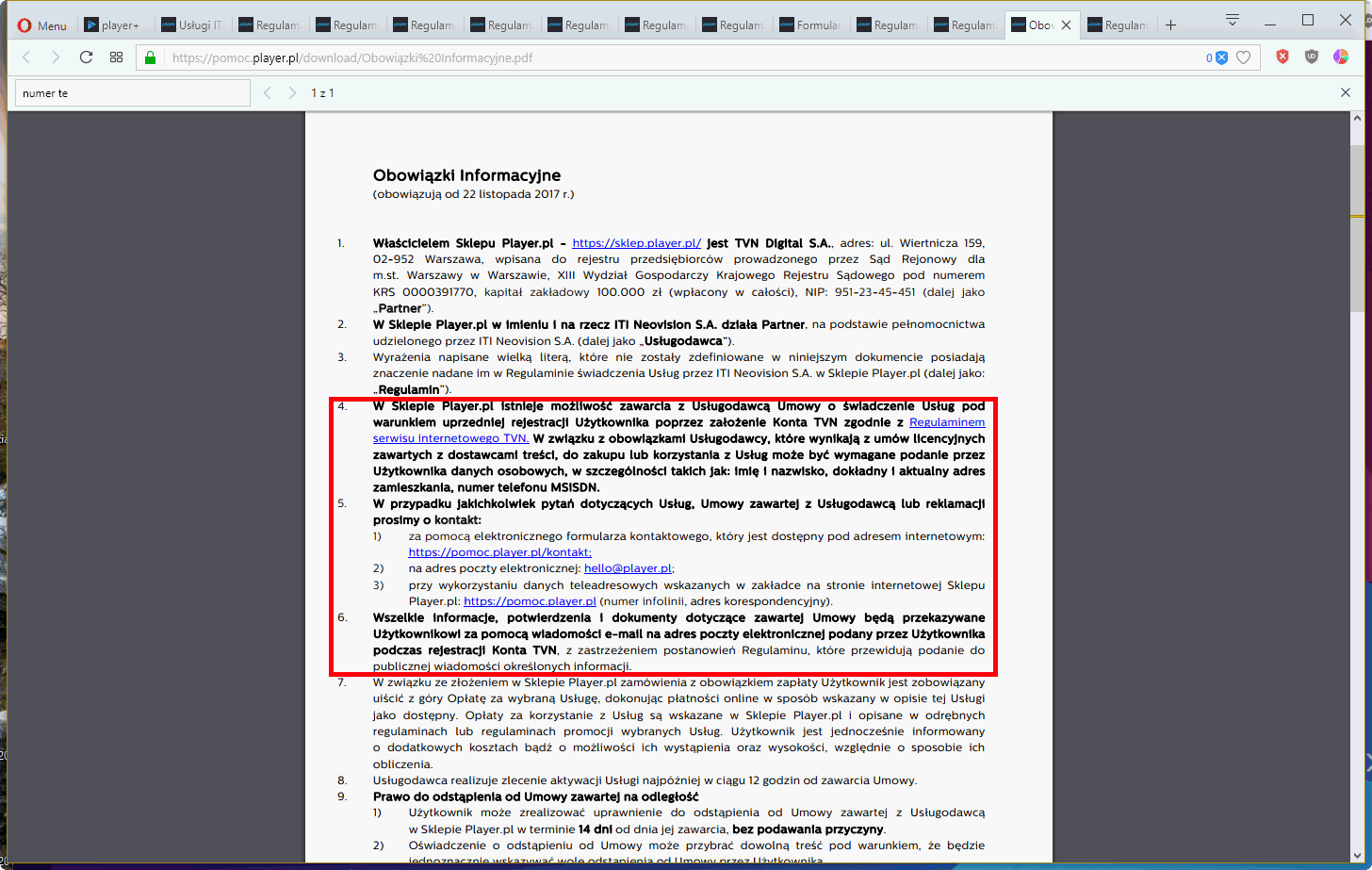Click the "Obowiązki Informacyjne" heading
The height and width of the screenshot is (870, 1372).
466,175
